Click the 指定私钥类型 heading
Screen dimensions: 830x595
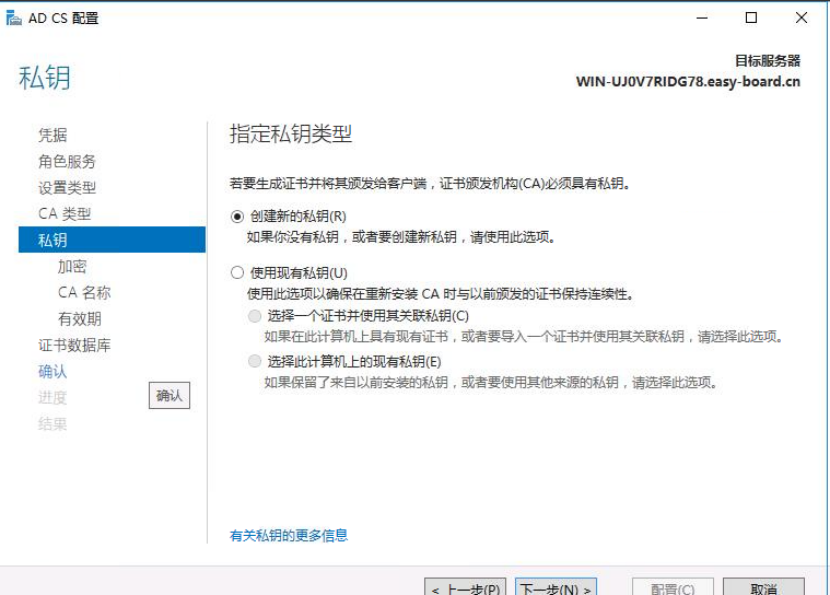[x=291, y=133]
